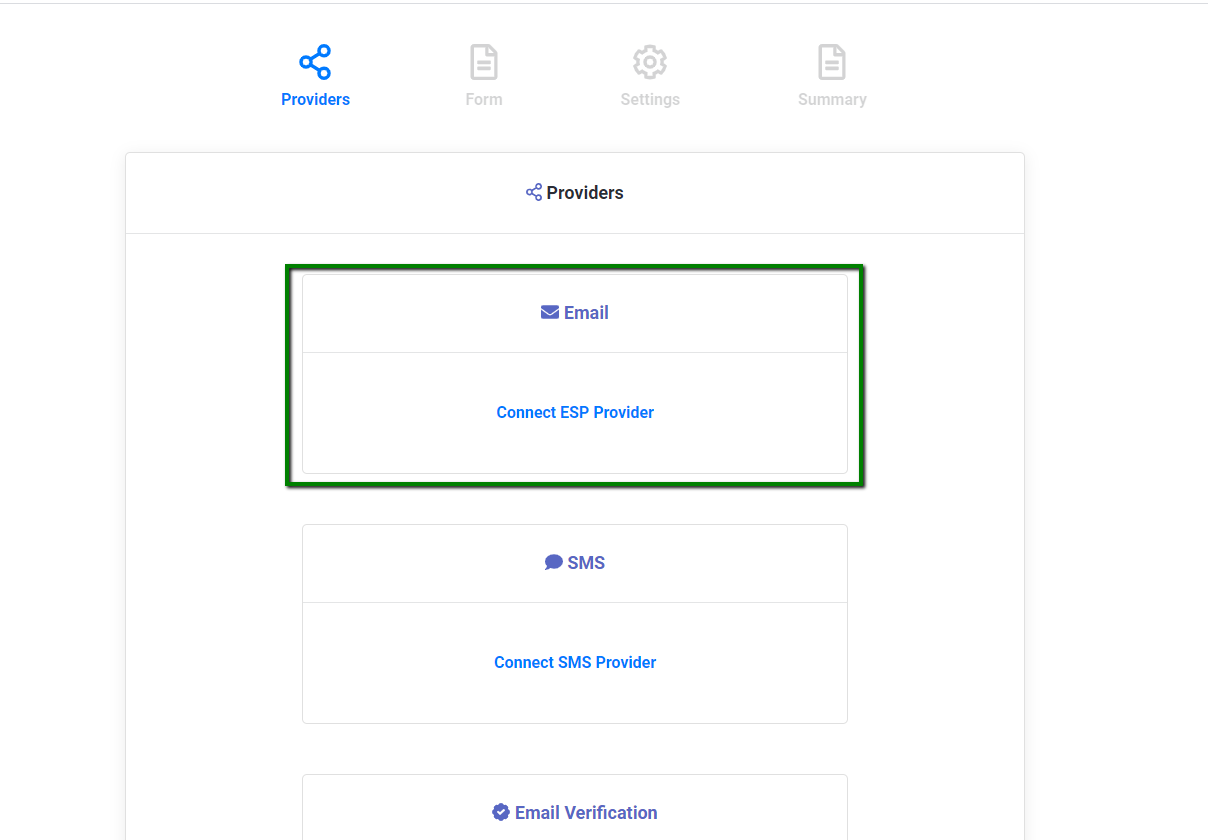Select the highlighted Email provider card
Image resolution: width=1208 pixels, height=840 pixels.
click(x=575, y=375)
